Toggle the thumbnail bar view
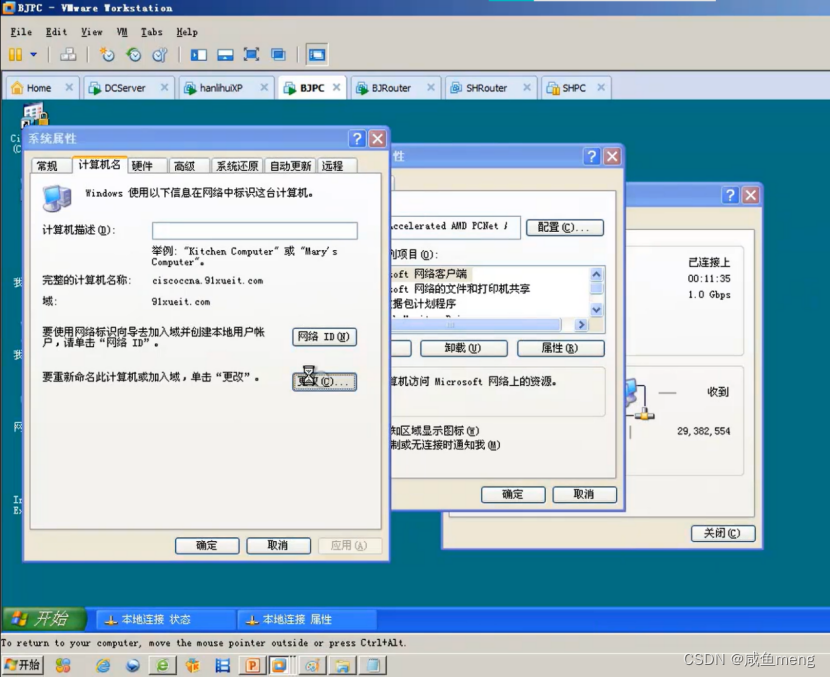The height and width of the screenshot is (678, 830). point(225,55)
